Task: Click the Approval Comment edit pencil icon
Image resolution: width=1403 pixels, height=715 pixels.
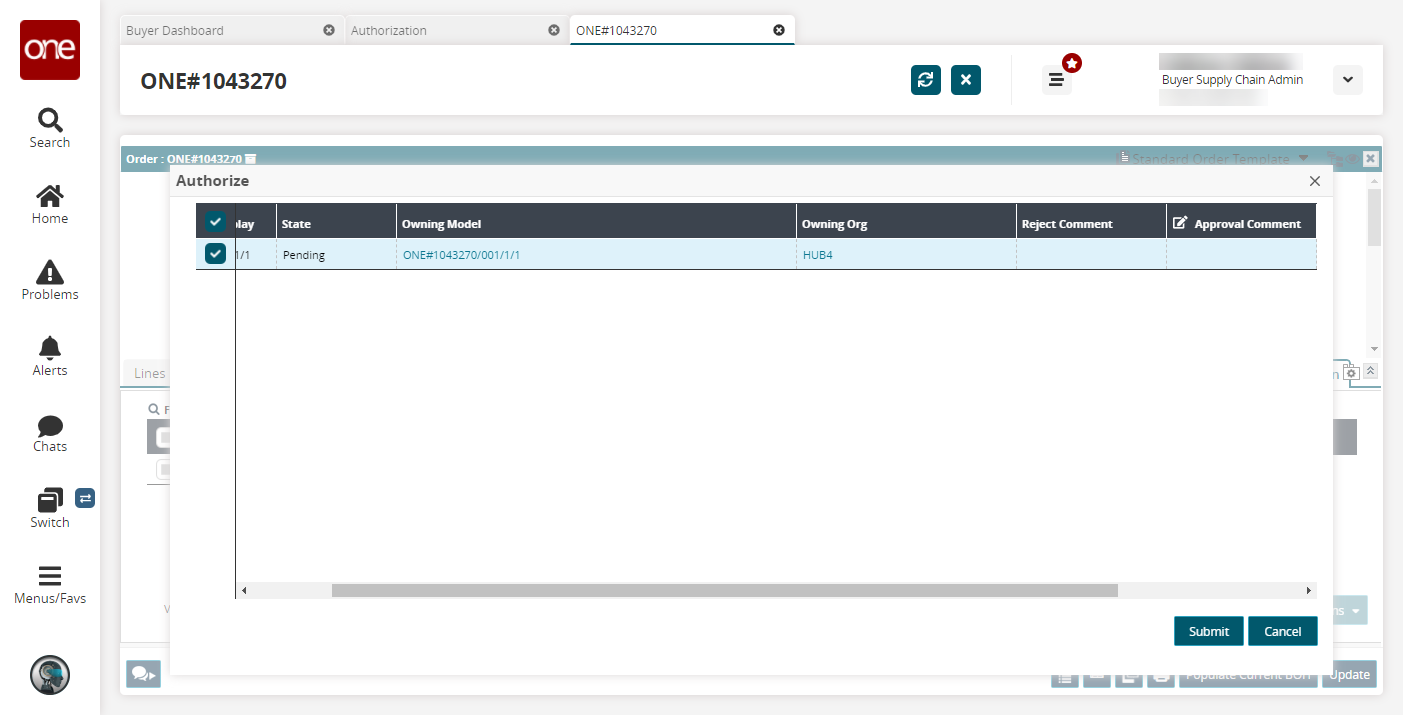Action: pyautogui.click(x=1180, y=223)
